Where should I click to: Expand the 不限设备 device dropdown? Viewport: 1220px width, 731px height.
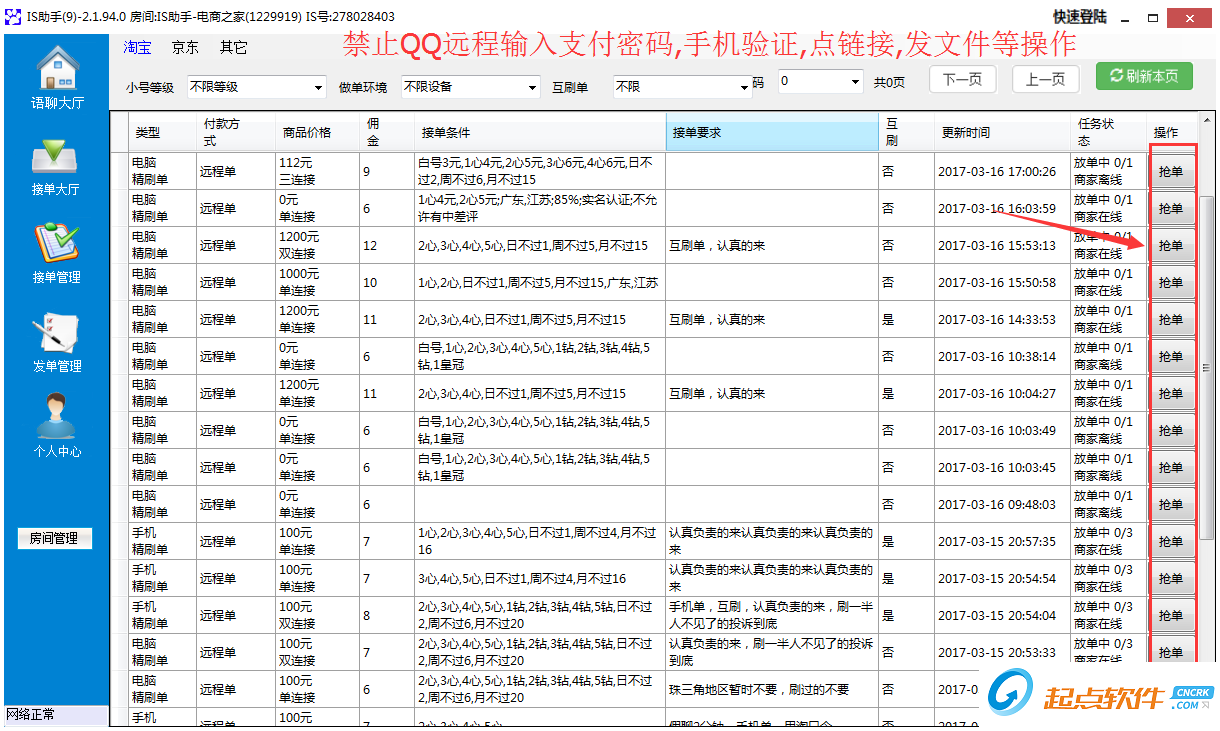[470, 87]
